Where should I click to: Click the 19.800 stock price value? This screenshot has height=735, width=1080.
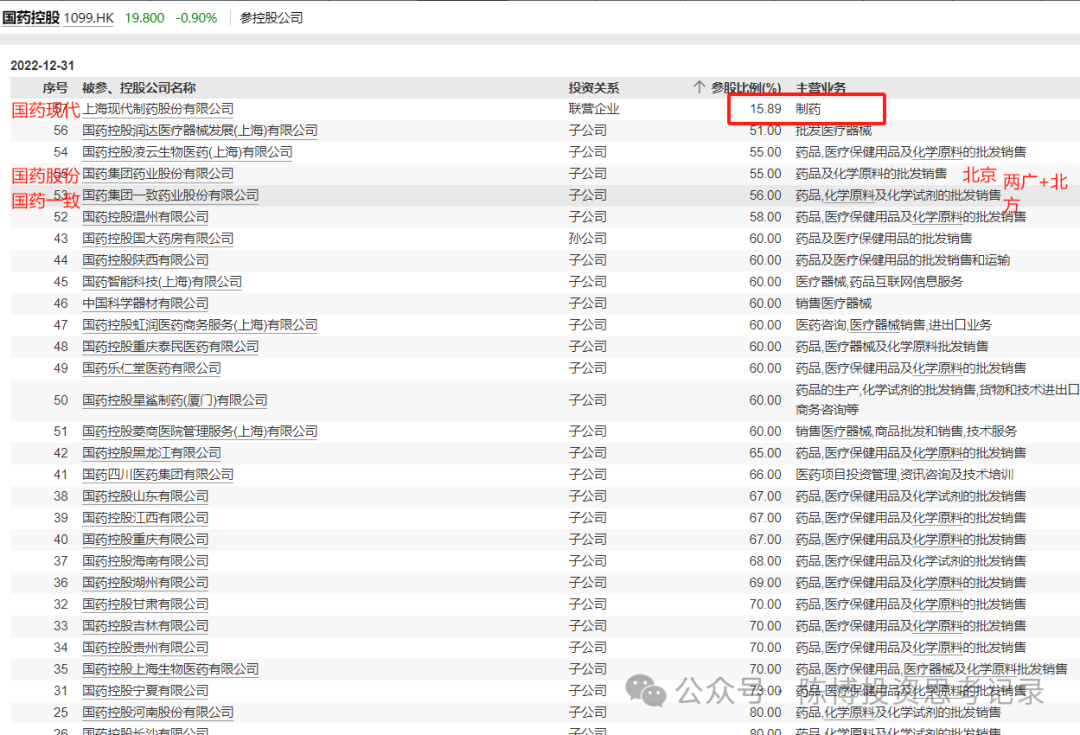pos(145,18)
